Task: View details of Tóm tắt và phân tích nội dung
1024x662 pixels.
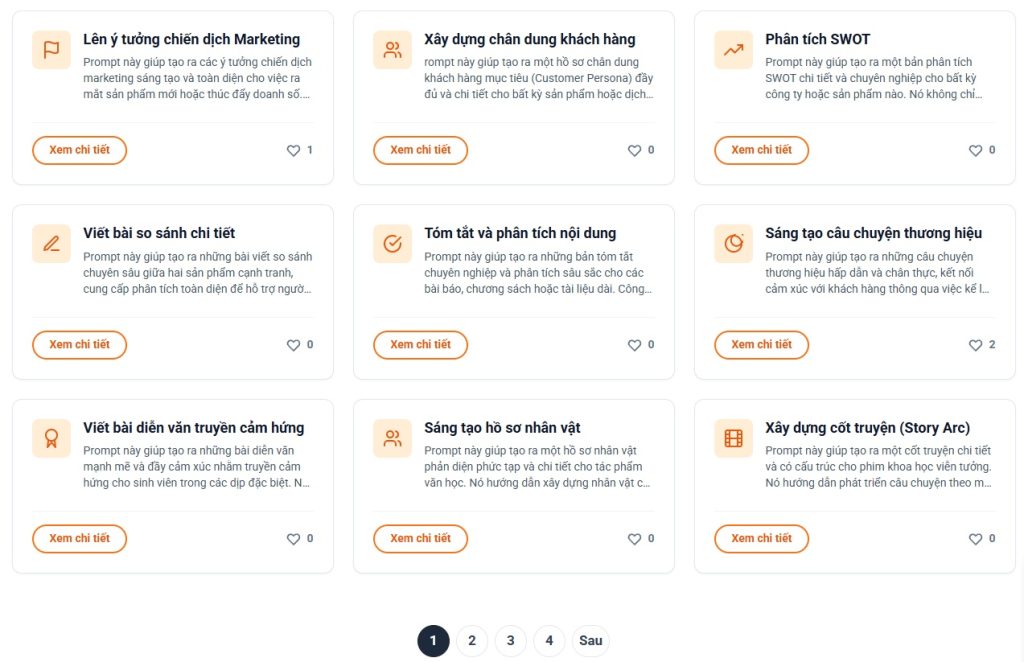Action: 421,345
